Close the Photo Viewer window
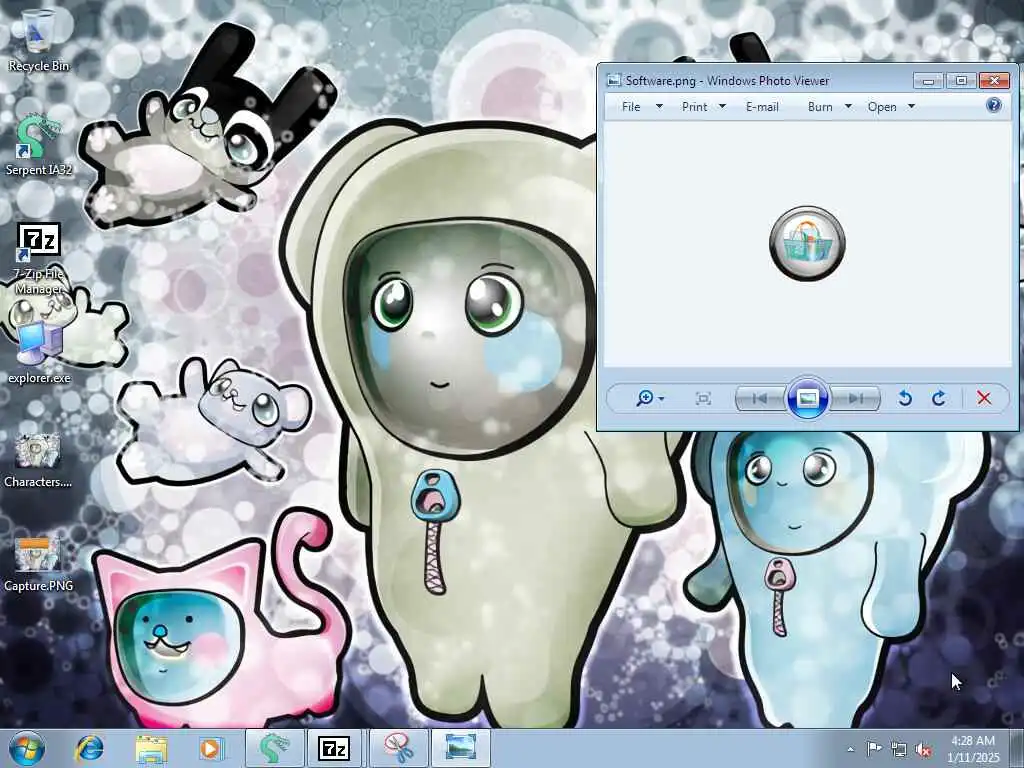Image resolution: width=1024 pixels, height=768 pixels. (x=994, y=80)
